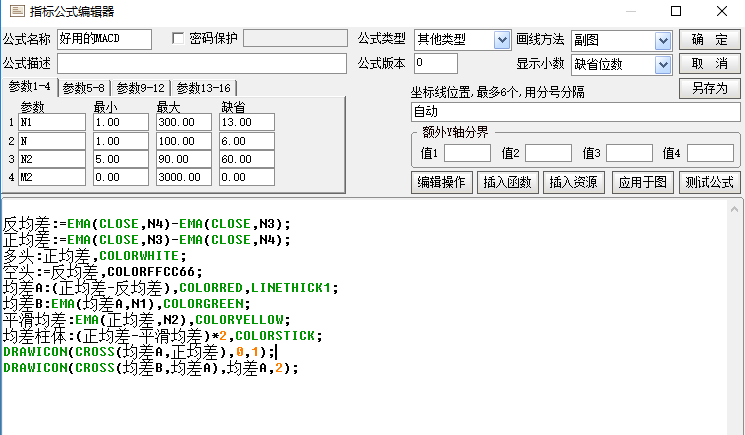This screenshot has height=435, width=745.
Task: Expand the 画线方法 dropdown
Action: [621, 40]
